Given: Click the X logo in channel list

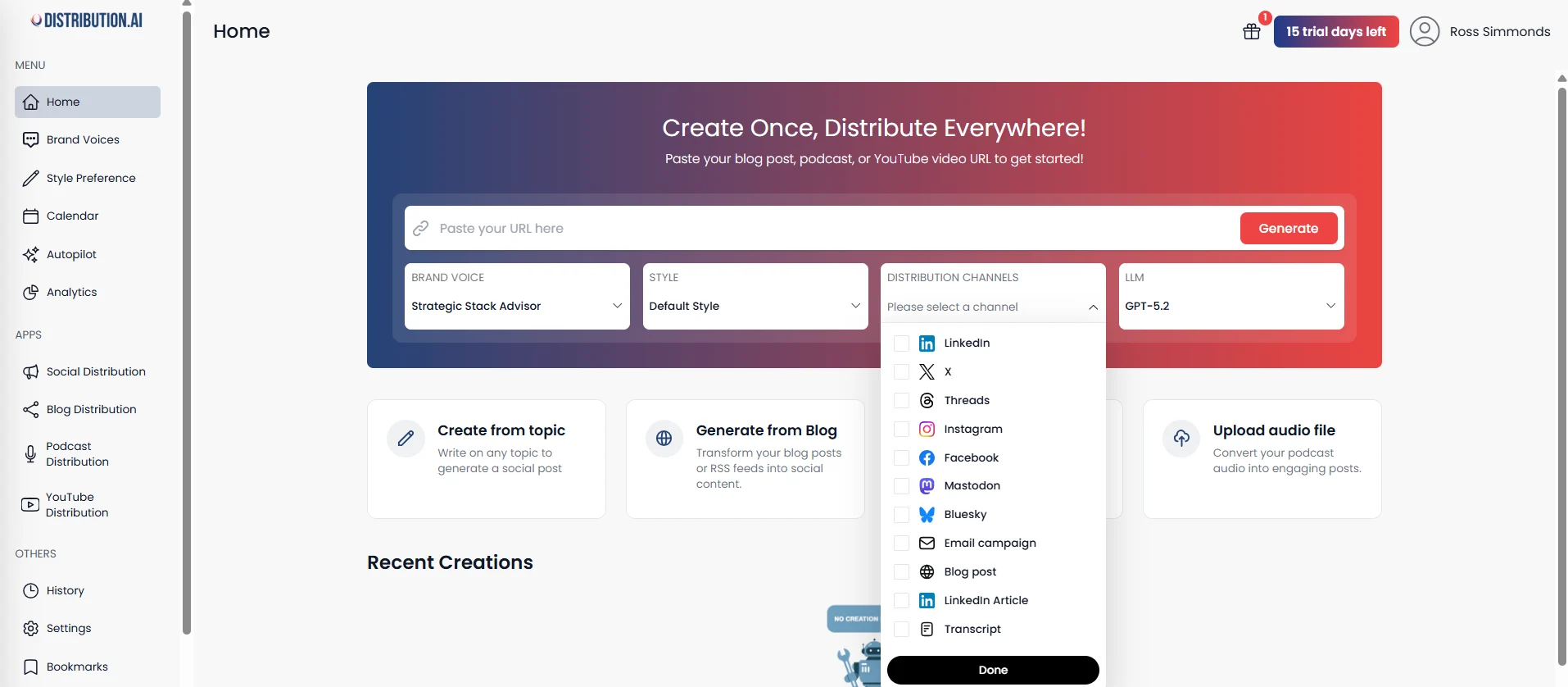Looking at the screenshot, I should pyautogui.click(x=927, y=372).
